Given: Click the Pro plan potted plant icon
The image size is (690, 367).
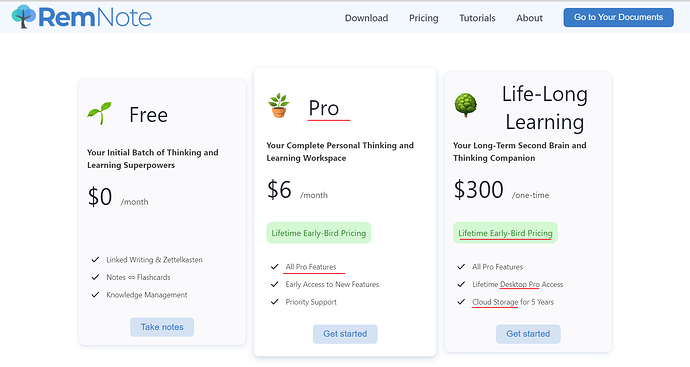Looking at the screenshot, I should click(x=279, y=106).
